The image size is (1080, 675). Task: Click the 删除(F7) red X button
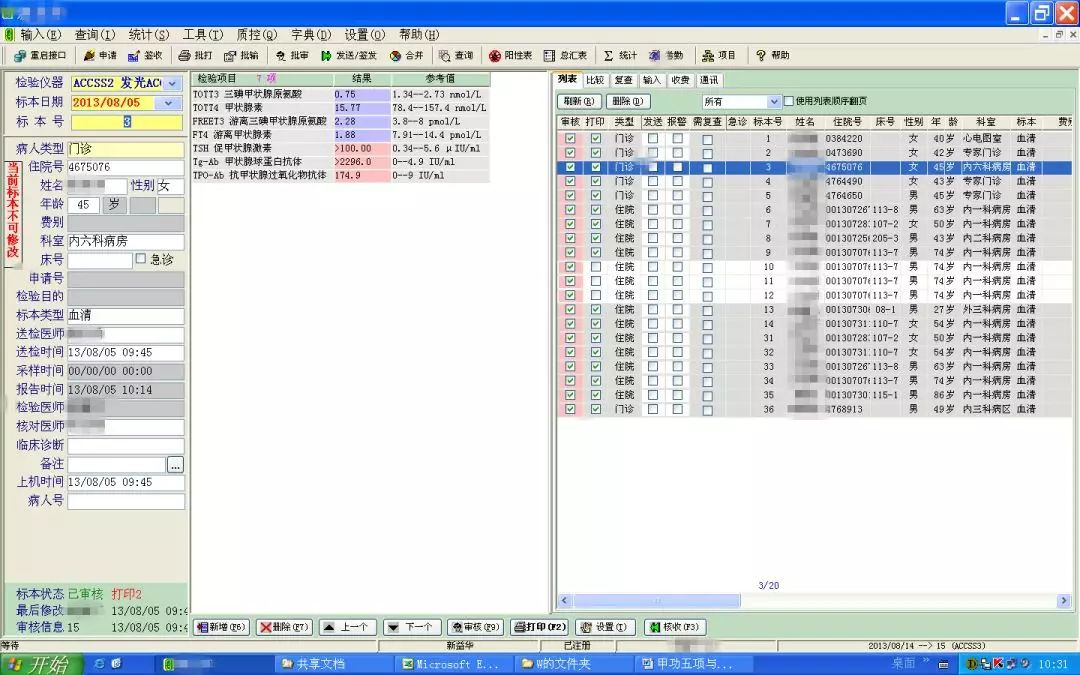284,627
